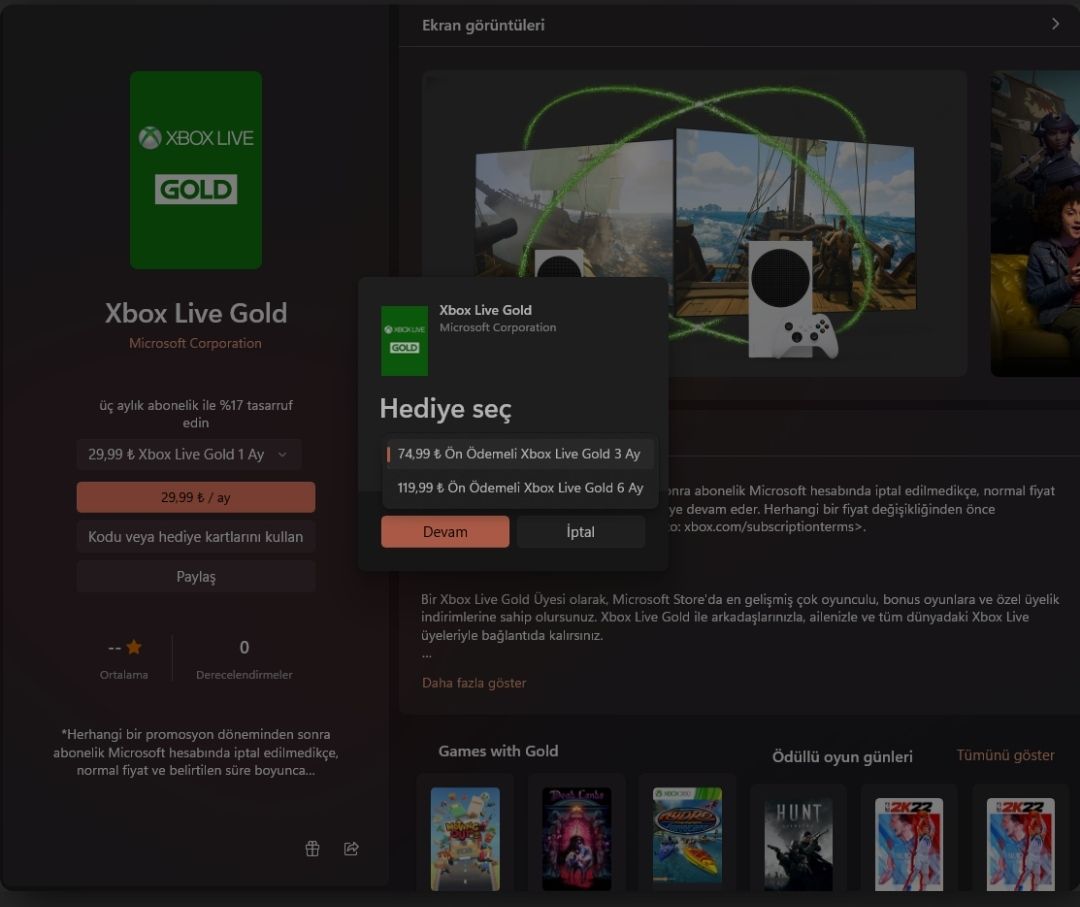Image resolution: width=1080 pixels, height=907 pixels.
Task: Click the İptal button in the dialog
Action: click(581, 532)
